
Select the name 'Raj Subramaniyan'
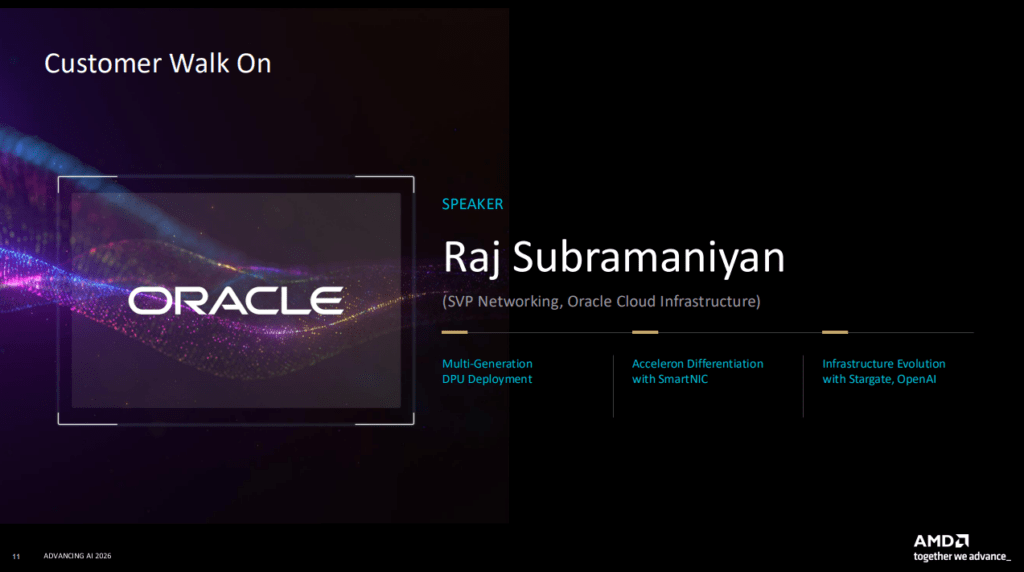pos(614,257)
